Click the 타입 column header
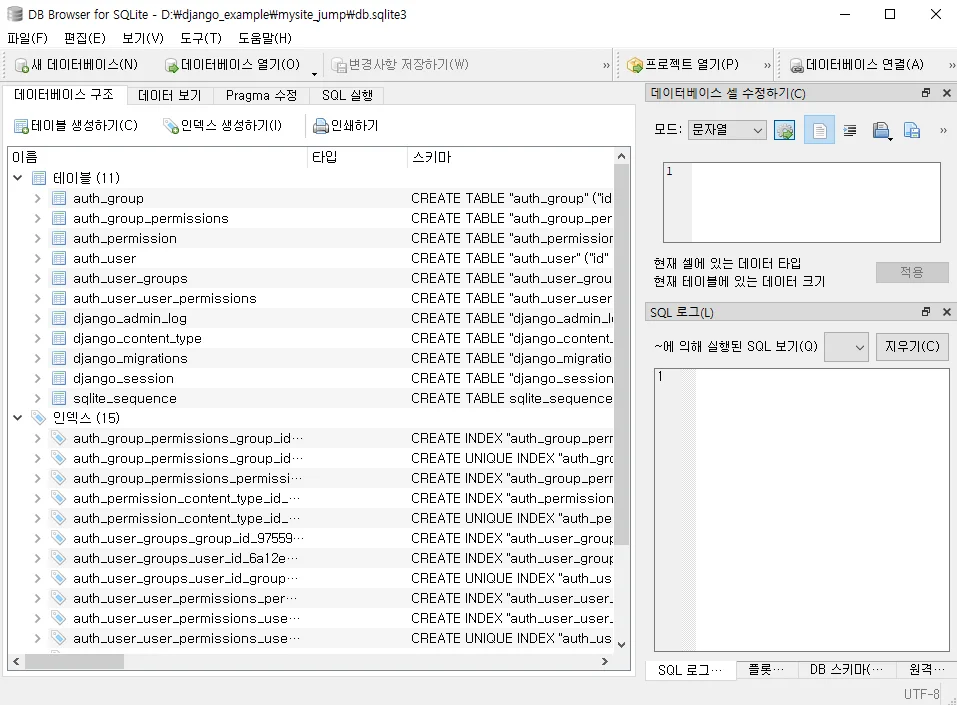Viewport: 957px width, 705px height. [x=357, y=157]
